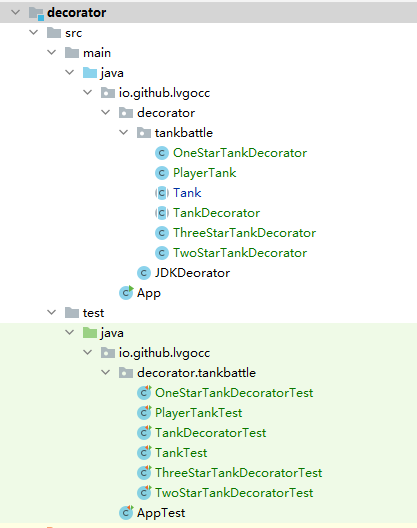The height and width of the screenshot is (528, 417).
Task: Collapse io.github.lvgocc package under test
Action: (88, 353)
